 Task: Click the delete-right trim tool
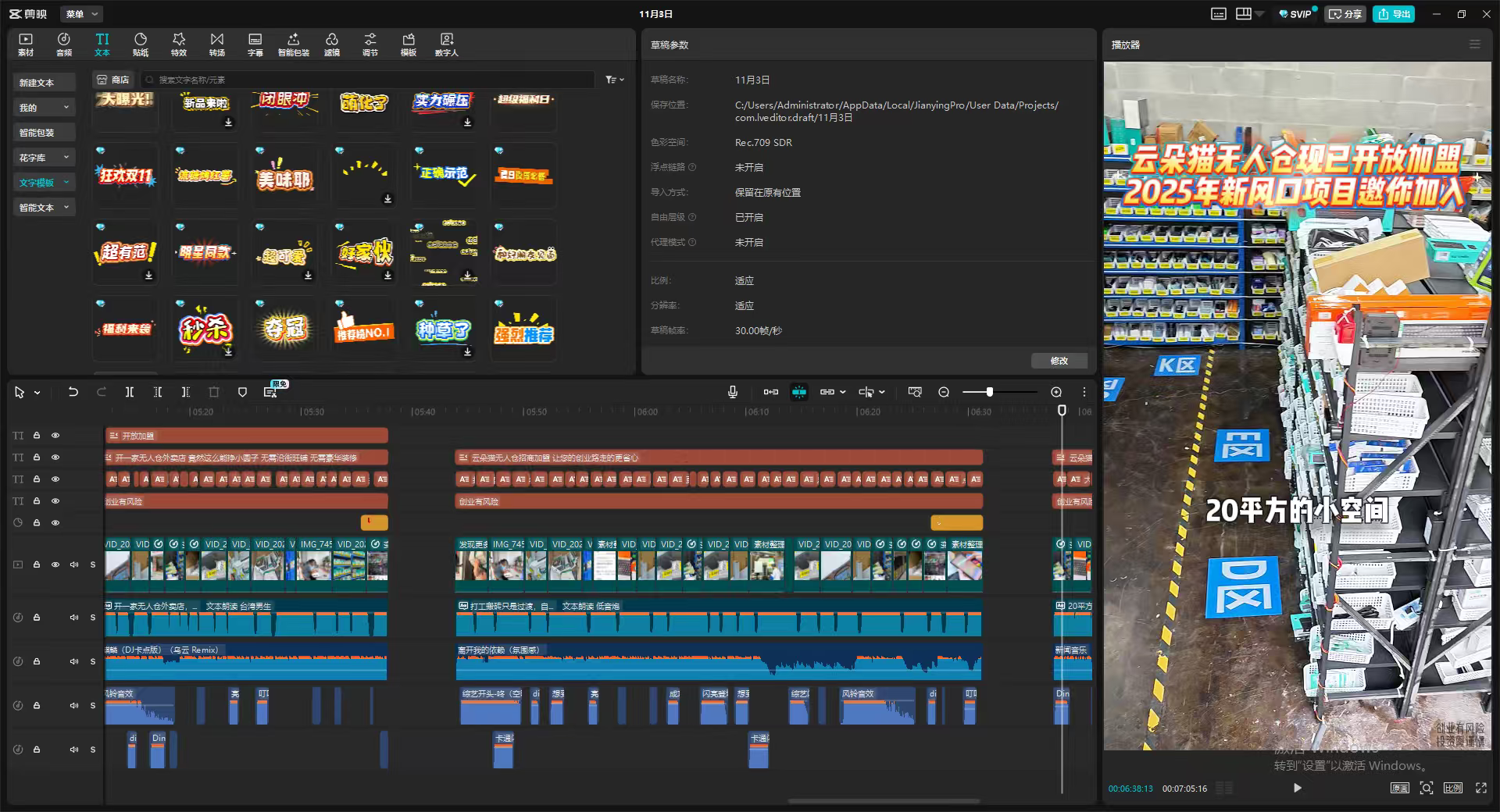(186, 392)
